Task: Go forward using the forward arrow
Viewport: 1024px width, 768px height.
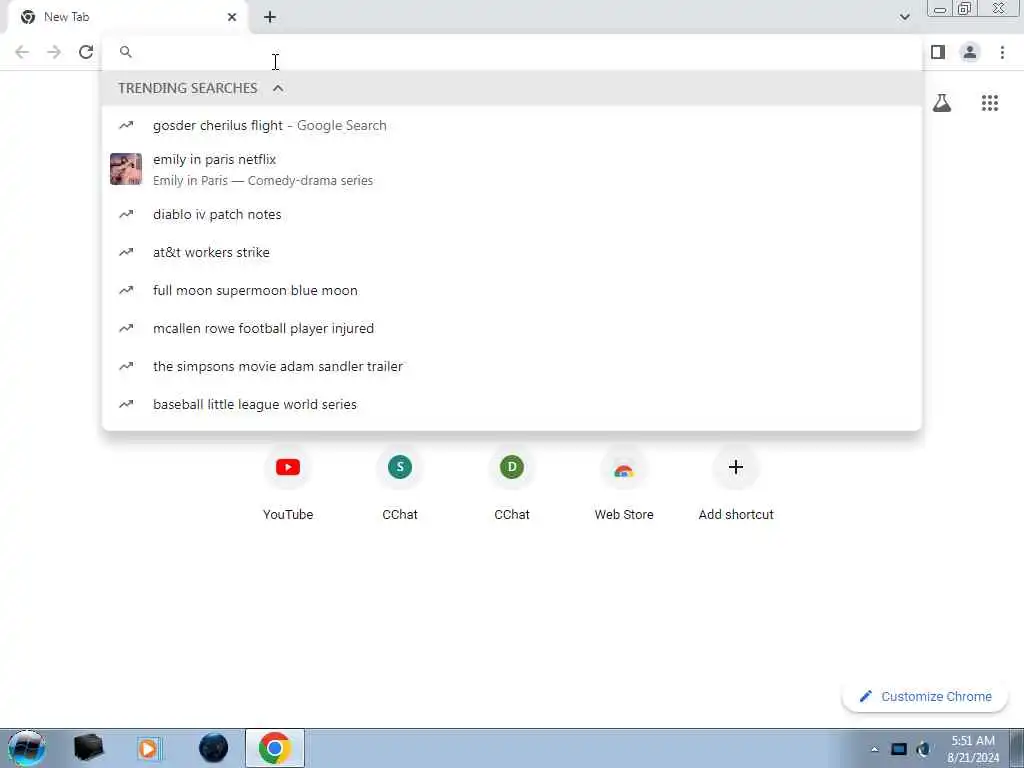Action: [x=54, y=52]
